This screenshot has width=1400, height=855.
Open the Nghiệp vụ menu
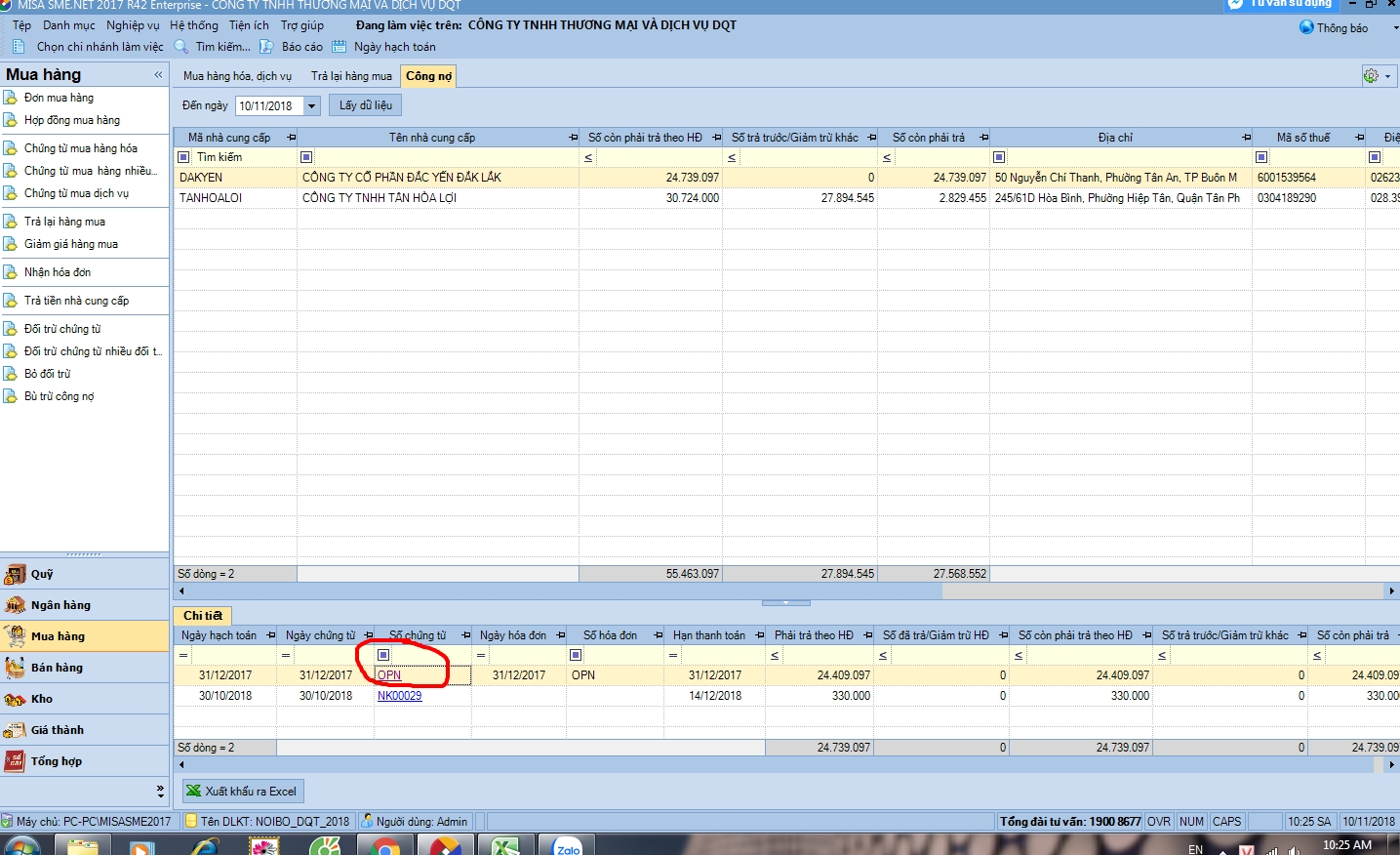133,25
